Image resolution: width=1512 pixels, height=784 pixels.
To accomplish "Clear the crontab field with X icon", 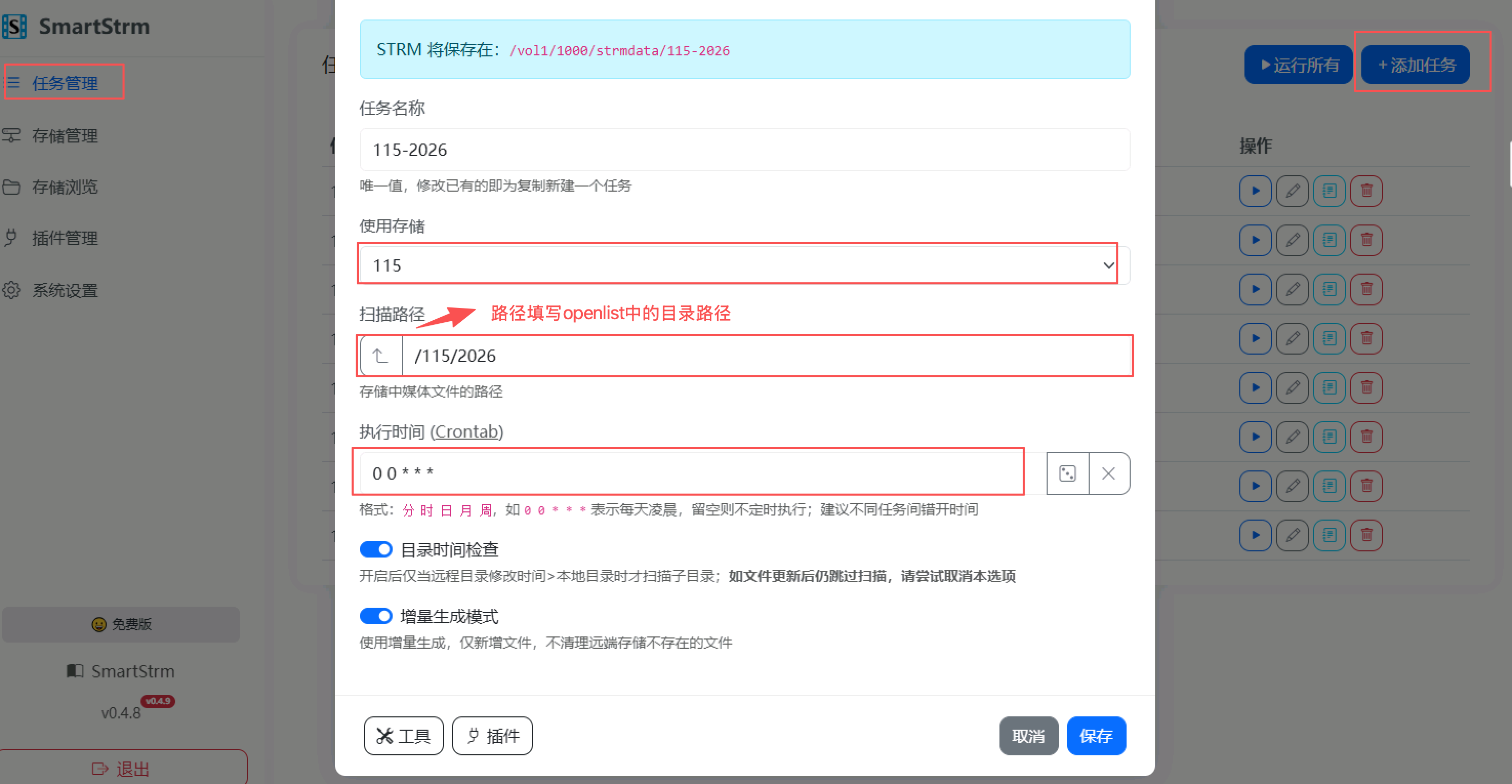I will tap(1108, 473).
